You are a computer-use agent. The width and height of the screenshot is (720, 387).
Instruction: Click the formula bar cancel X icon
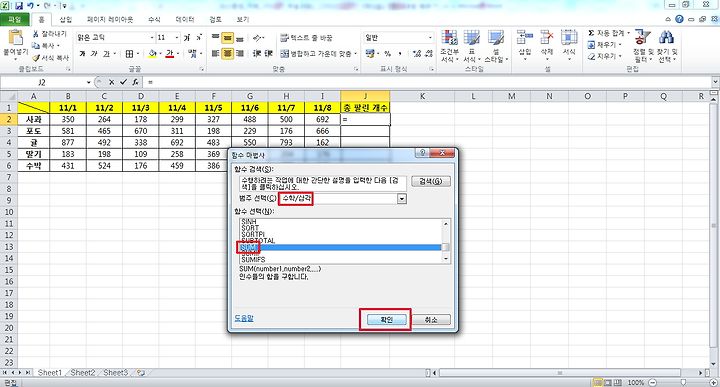[112, 82]
